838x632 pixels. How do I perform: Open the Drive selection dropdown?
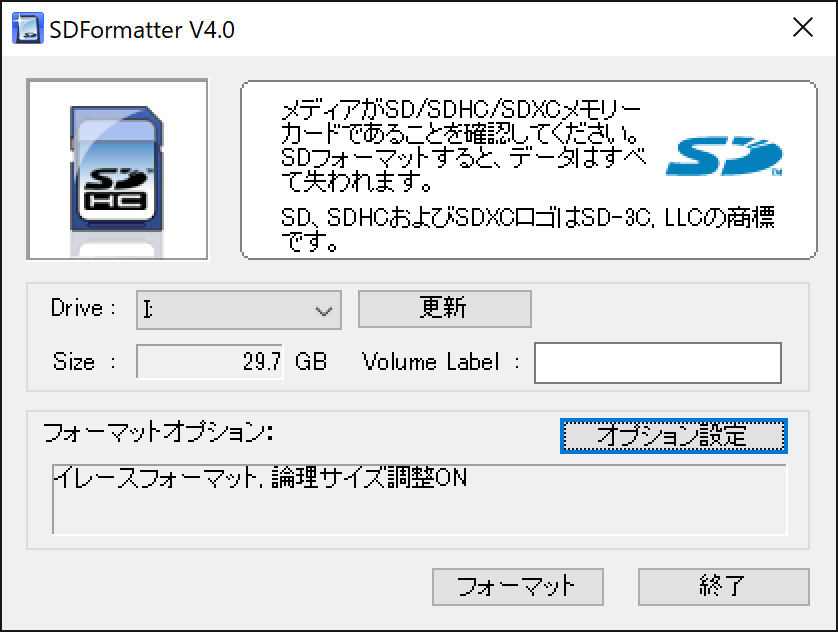[x=239, y=310]
